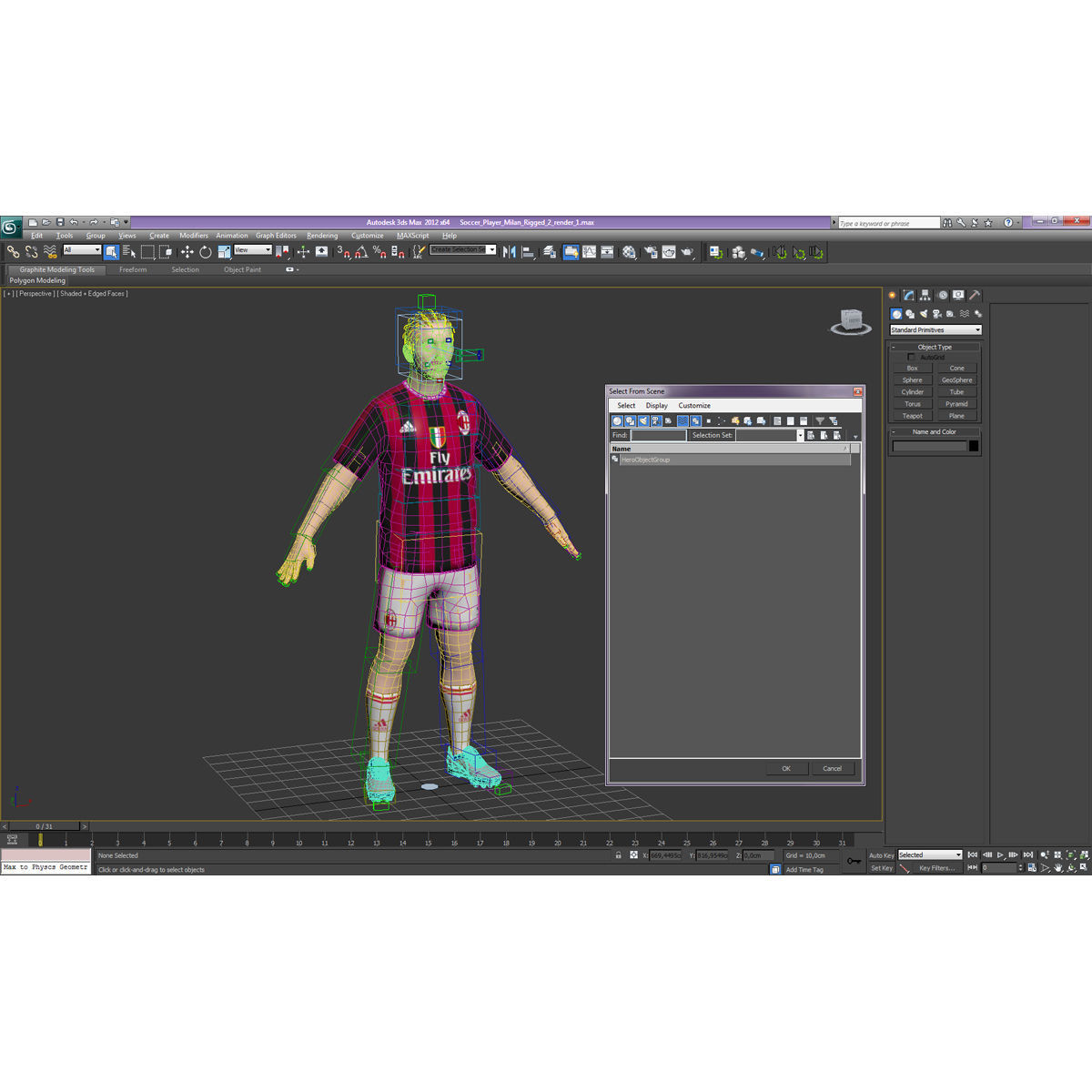Click the Set Keys key icon
Image resolution: width=1092 pixels, height=1092 pixels.
(x=854, y=861)
